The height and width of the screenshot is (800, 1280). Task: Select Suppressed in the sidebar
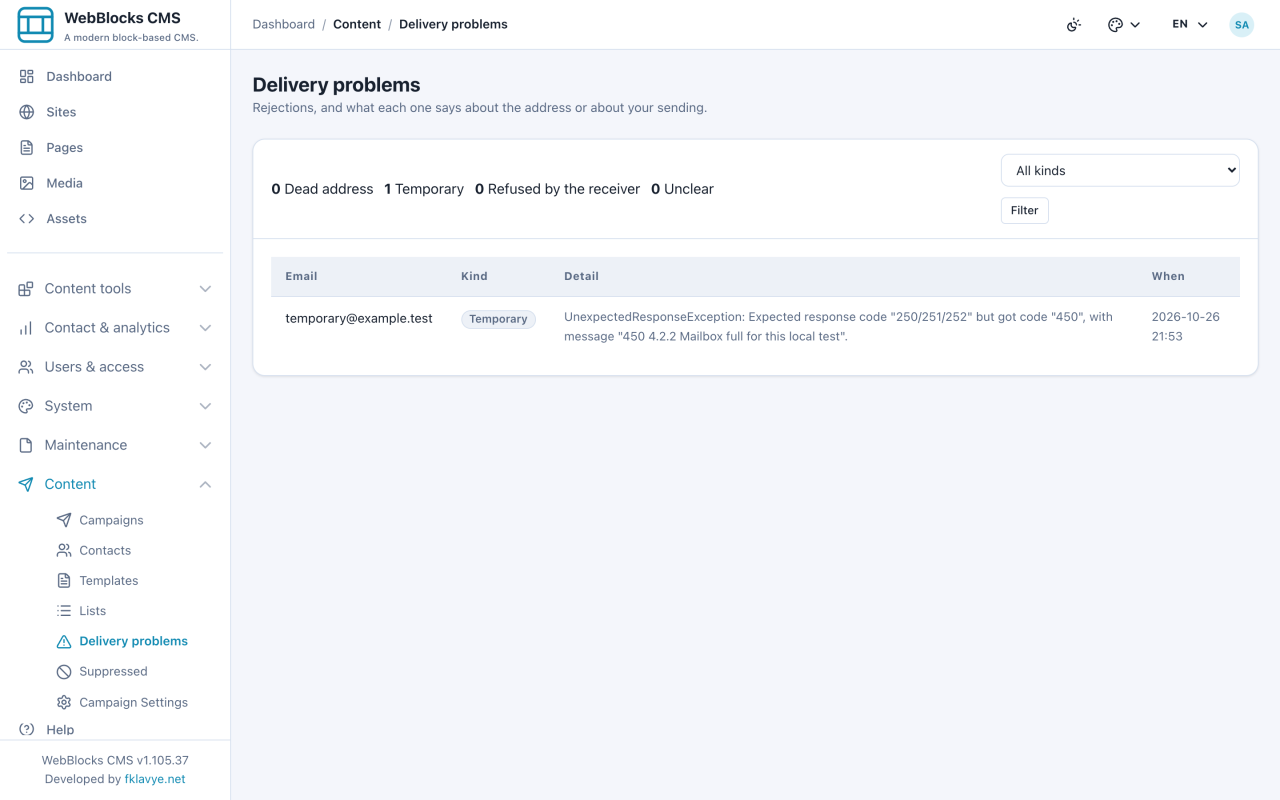point(113,671)
